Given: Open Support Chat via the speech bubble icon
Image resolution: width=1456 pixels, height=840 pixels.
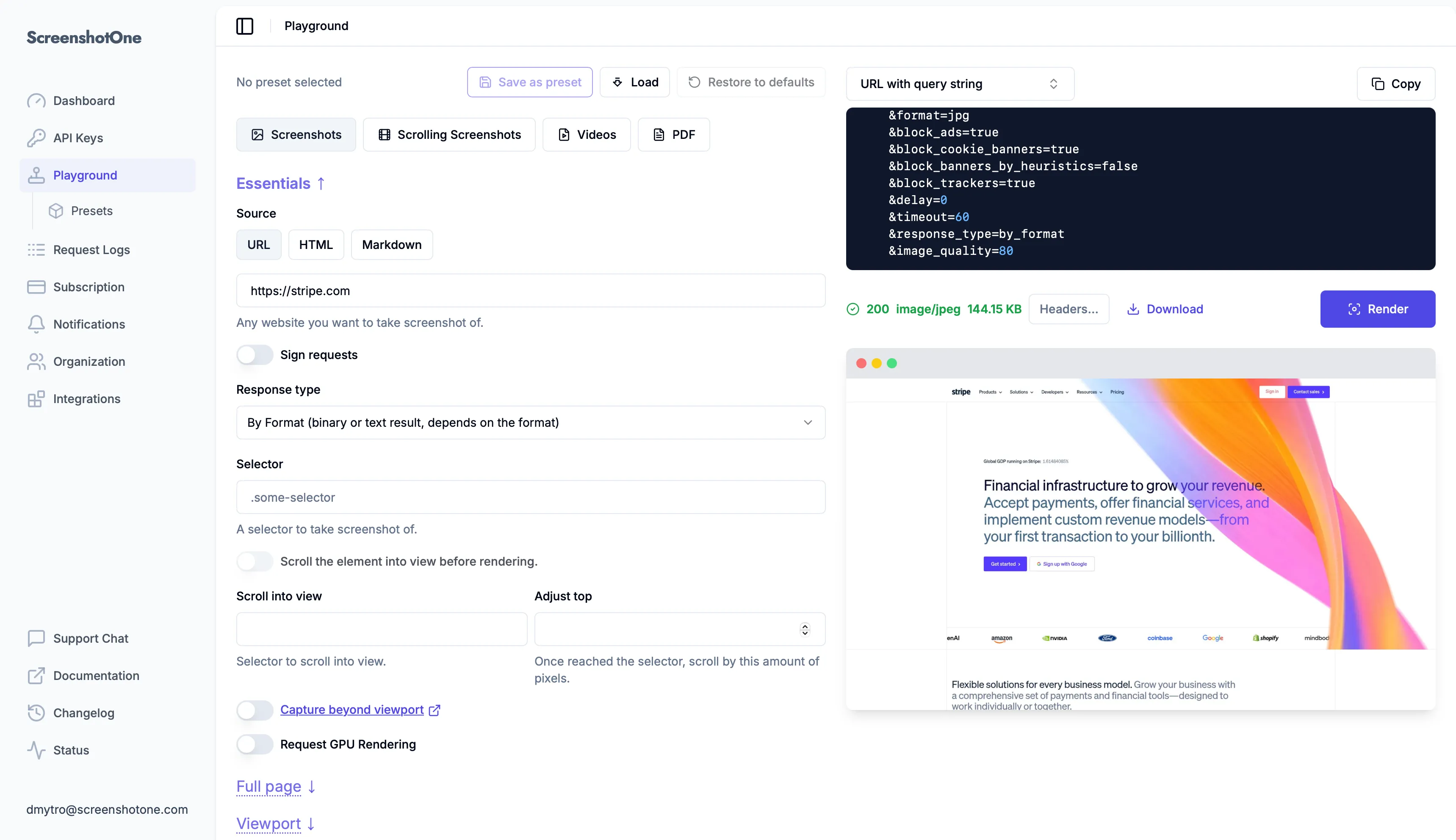Looking at the screenshot, I should 36,638.
